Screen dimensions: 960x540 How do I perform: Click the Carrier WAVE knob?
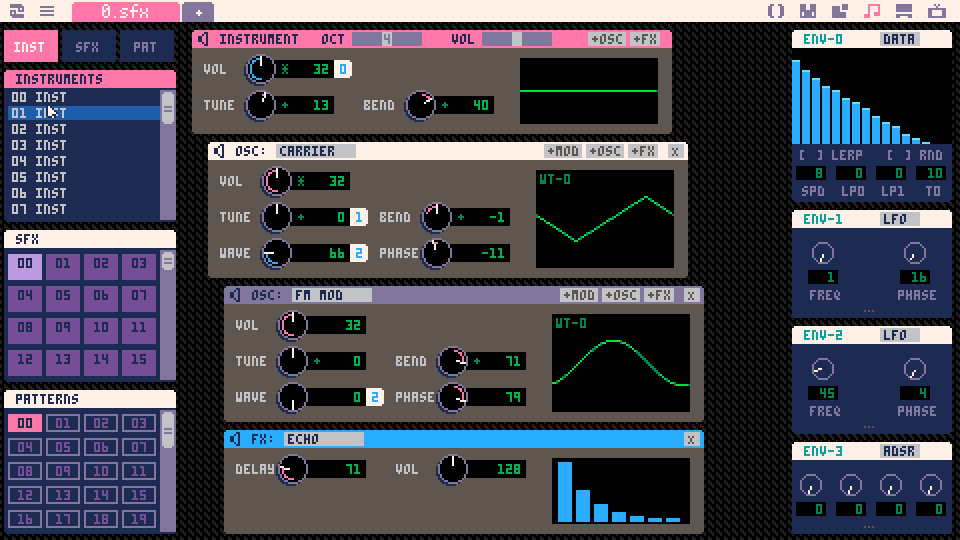pos(276,253)
